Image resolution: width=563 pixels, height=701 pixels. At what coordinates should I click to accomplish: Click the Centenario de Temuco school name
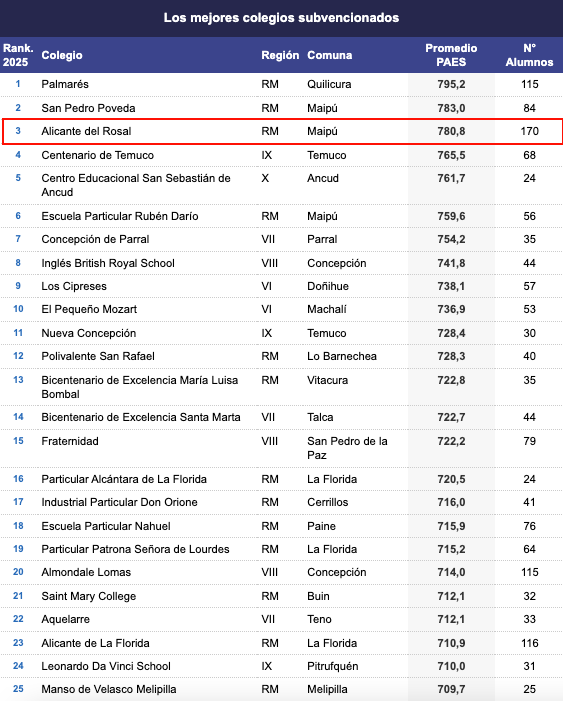click(x=97, y=155)
